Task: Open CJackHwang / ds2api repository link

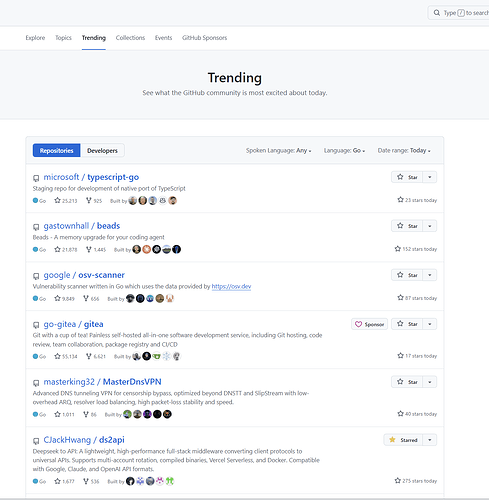Action: [84, 440]
